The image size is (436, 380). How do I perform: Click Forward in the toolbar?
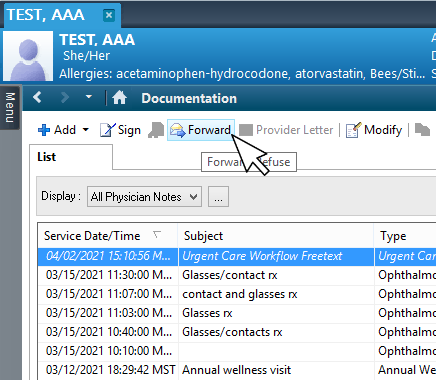tap(201, 130)
